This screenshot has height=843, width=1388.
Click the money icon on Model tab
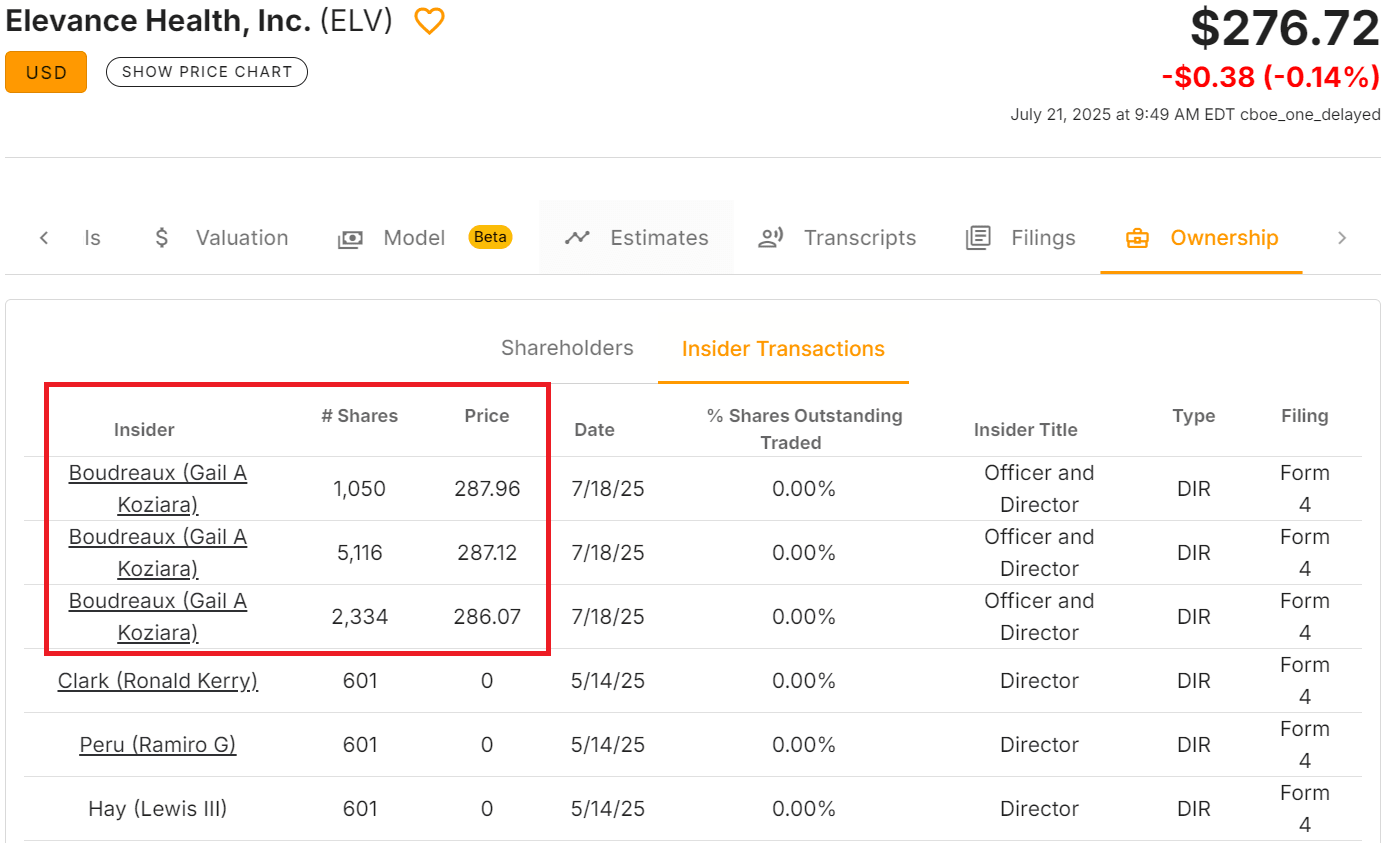[x=350, y=239]
